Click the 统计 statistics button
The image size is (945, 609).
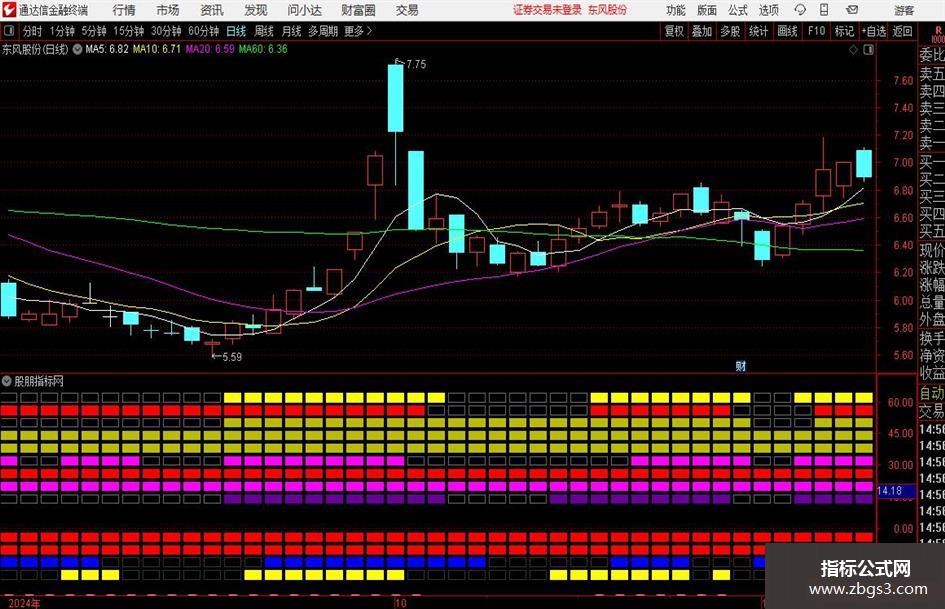758,31
